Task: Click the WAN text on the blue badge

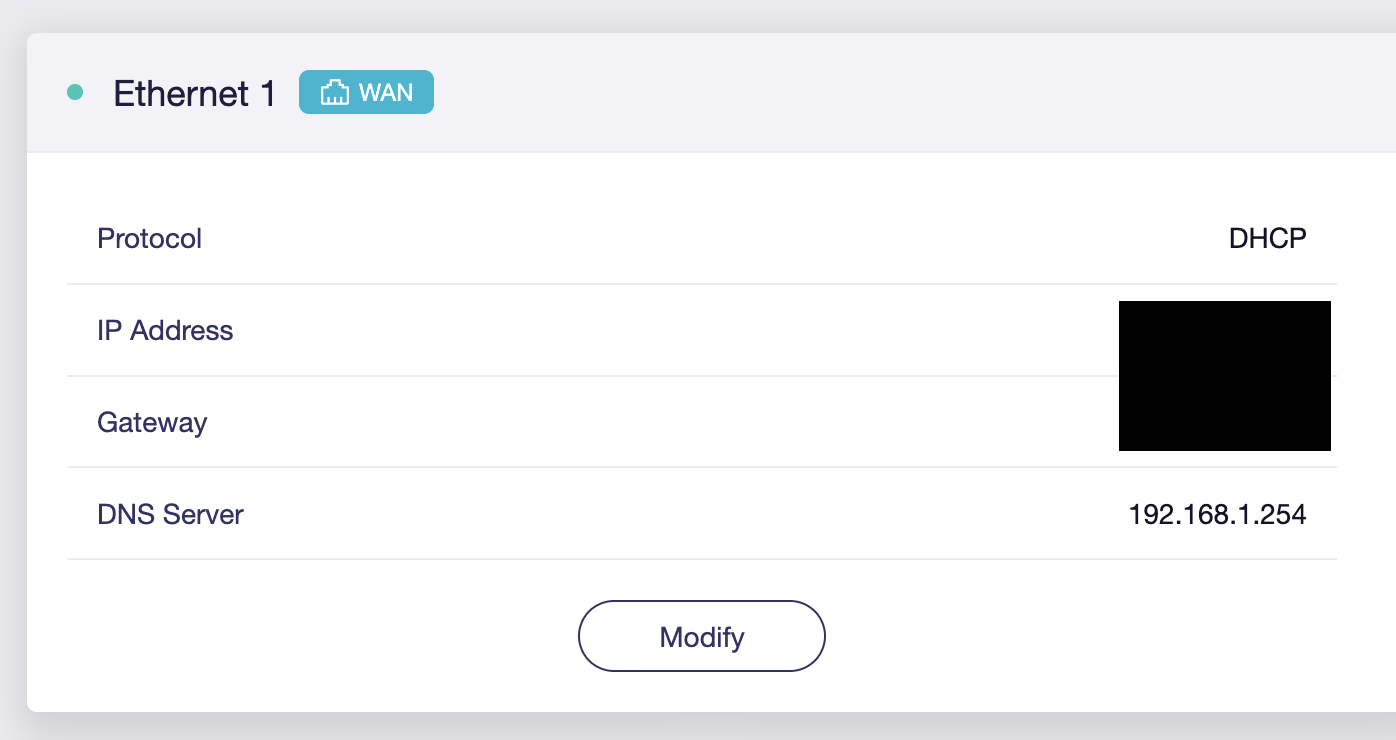Action: tap(386, 93)
